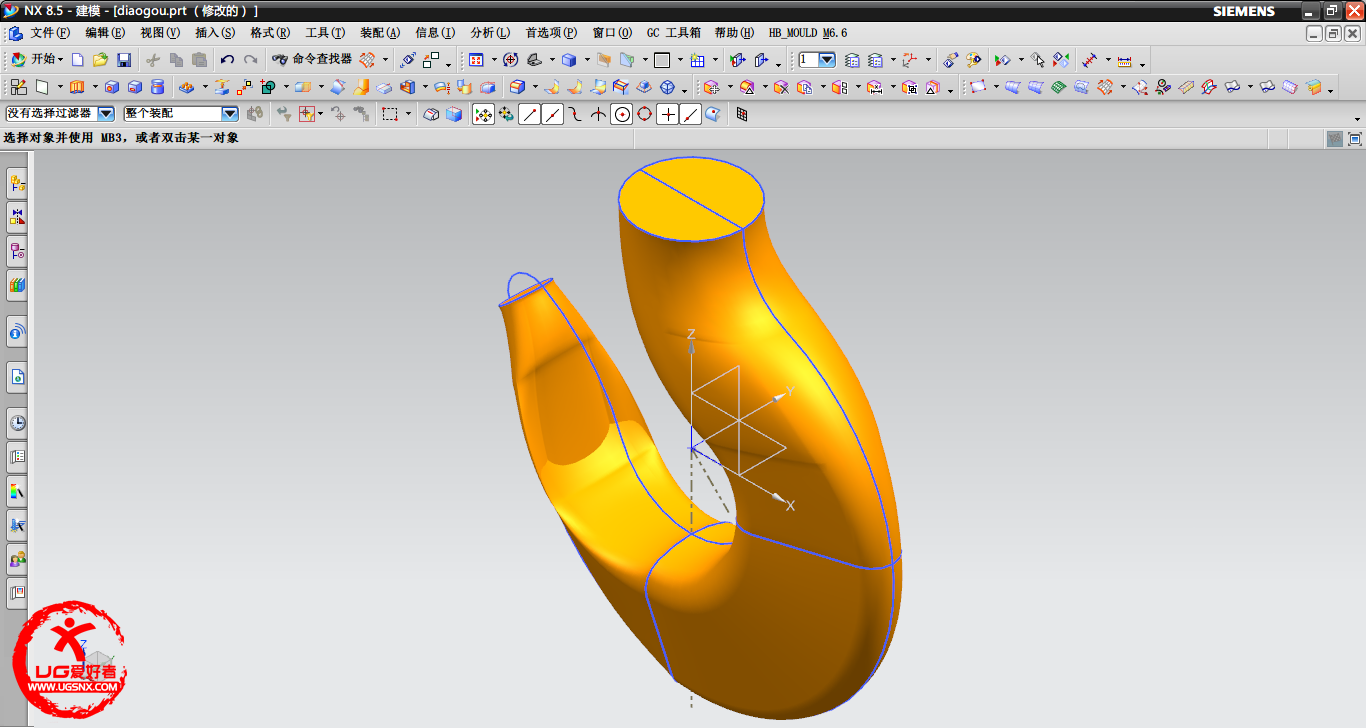Open the System Scenes resource bar icon
This screenshot has width=1366, height=728.
click(x=17, y=592)
